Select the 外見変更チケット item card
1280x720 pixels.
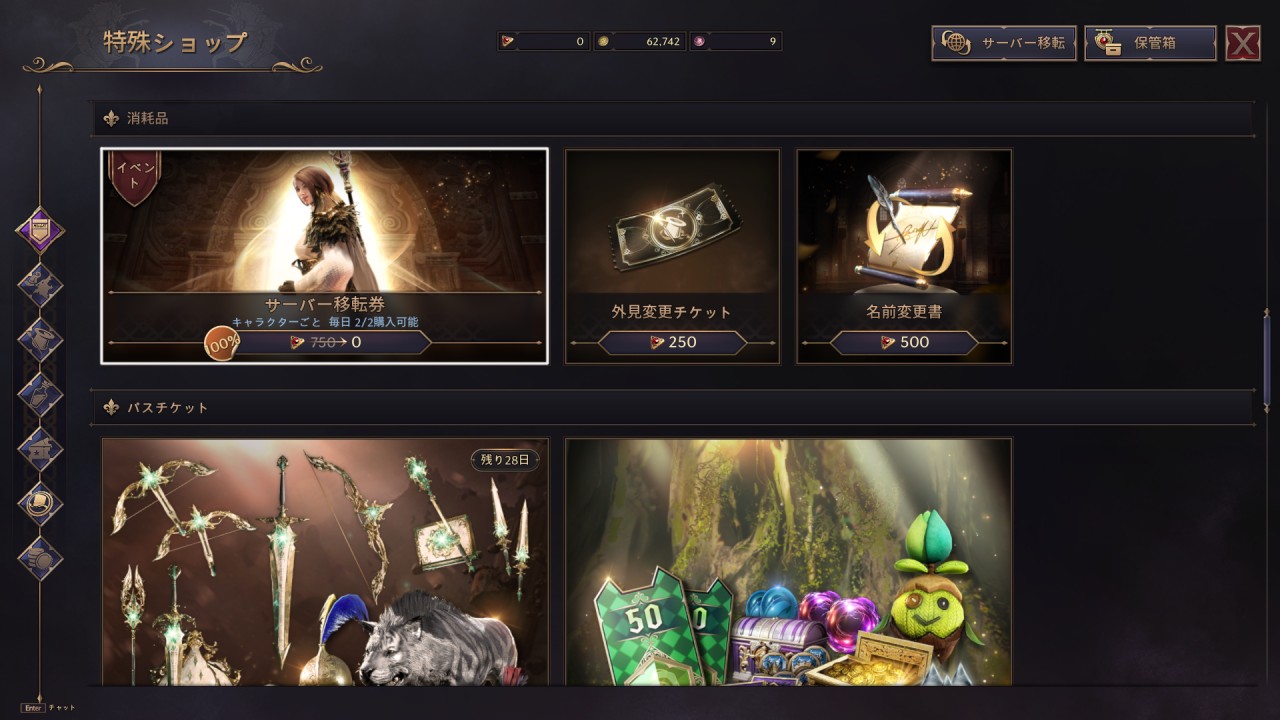[x=672, y=256]
